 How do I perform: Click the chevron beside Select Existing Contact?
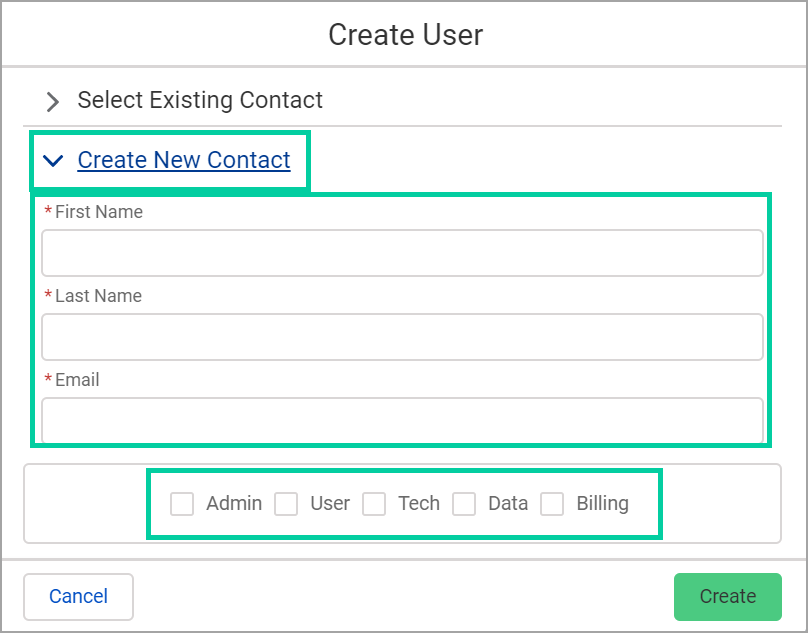tap(52, 101)
